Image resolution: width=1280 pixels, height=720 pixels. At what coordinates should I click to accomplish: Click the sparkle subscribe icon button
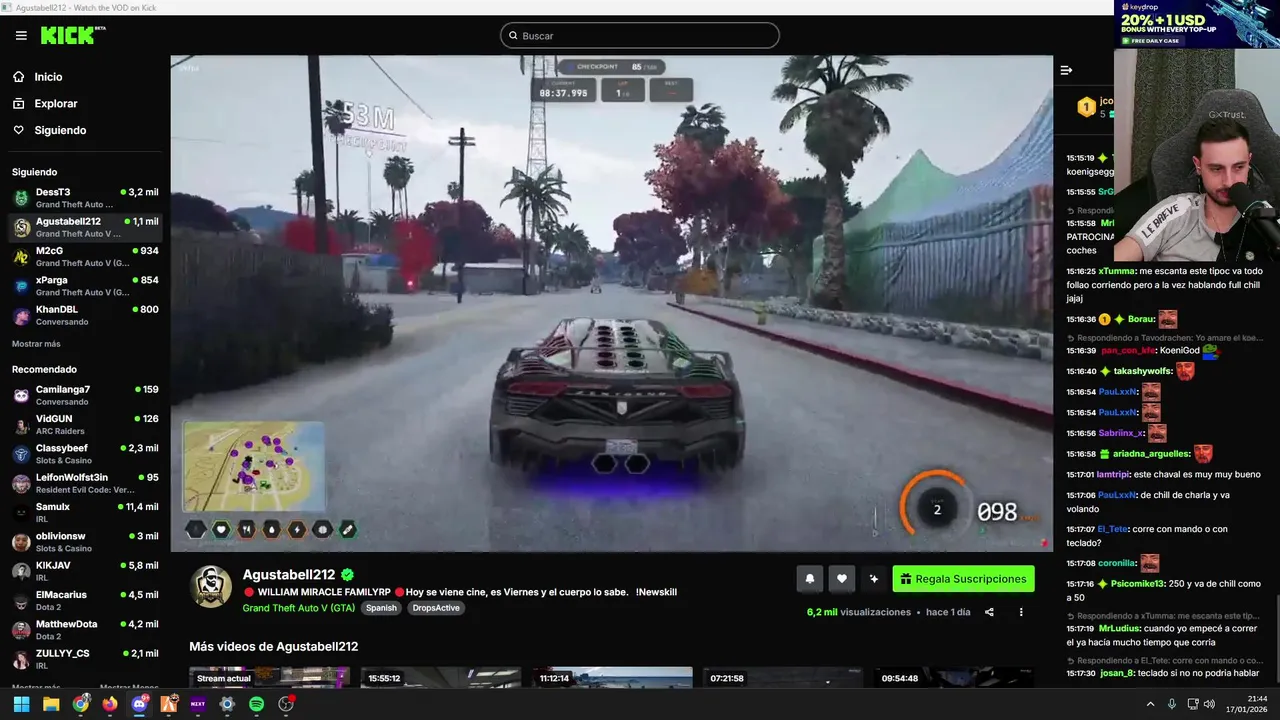(874, 579)
